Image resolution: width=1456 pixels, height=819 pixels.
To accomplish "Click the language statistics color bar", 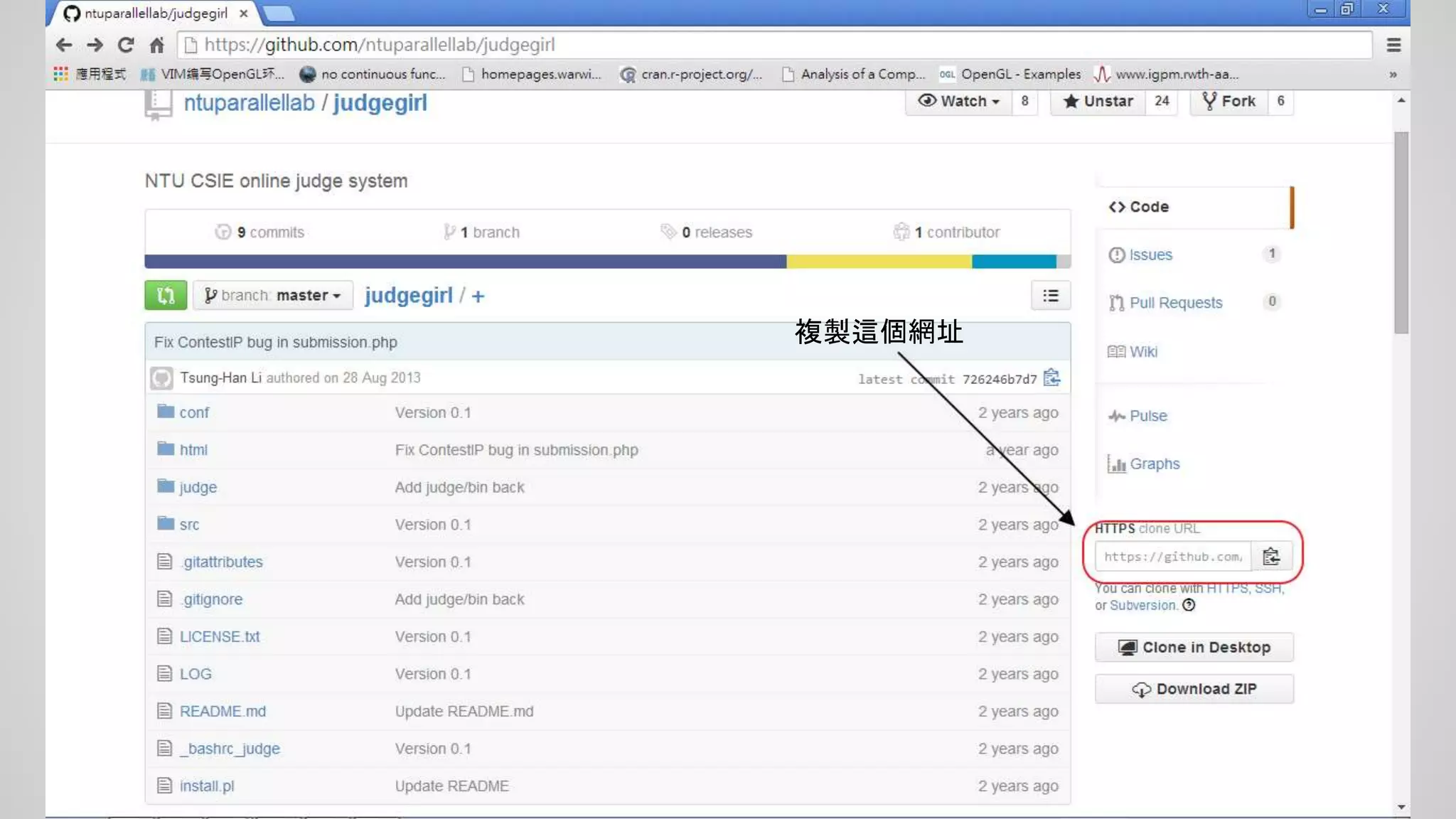I will click(607, 262).
